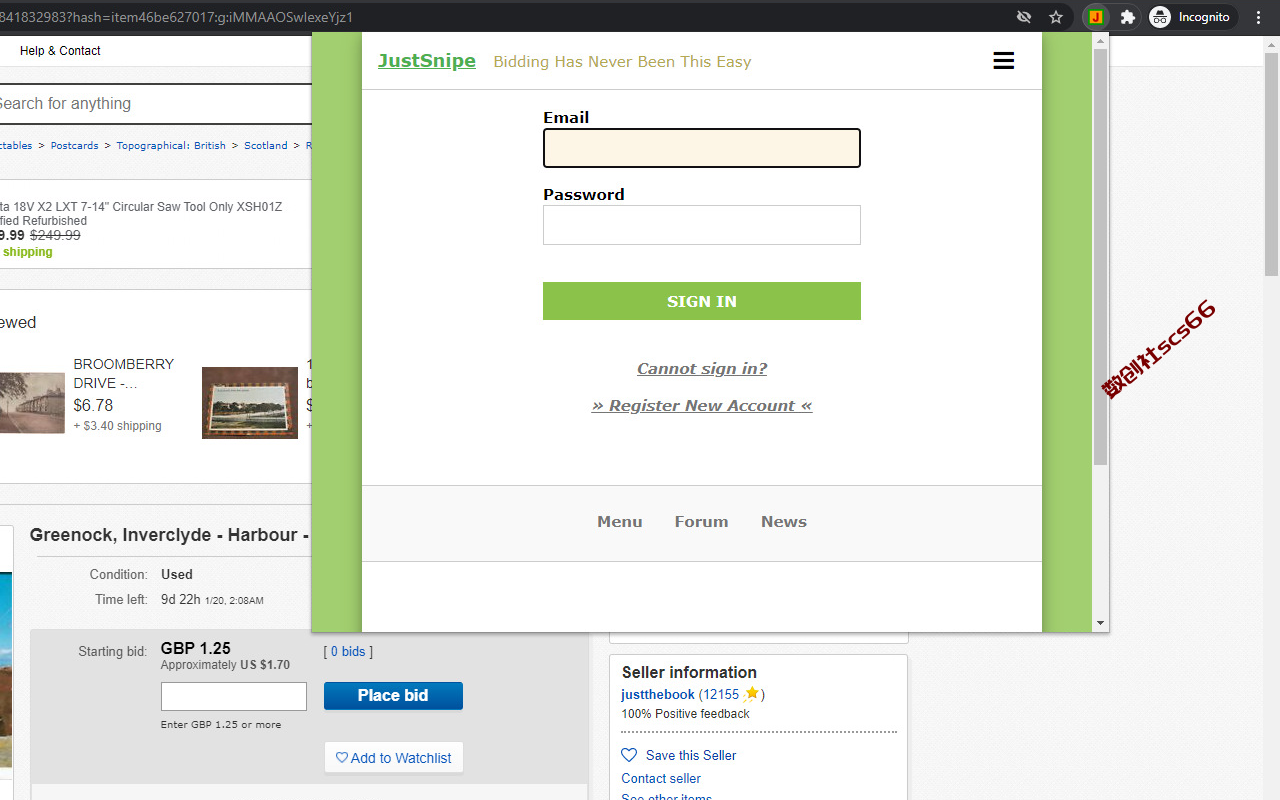The image size is (1280, 800).
Task: Click Save this Seller link
Action: click(x=691, y=755)
